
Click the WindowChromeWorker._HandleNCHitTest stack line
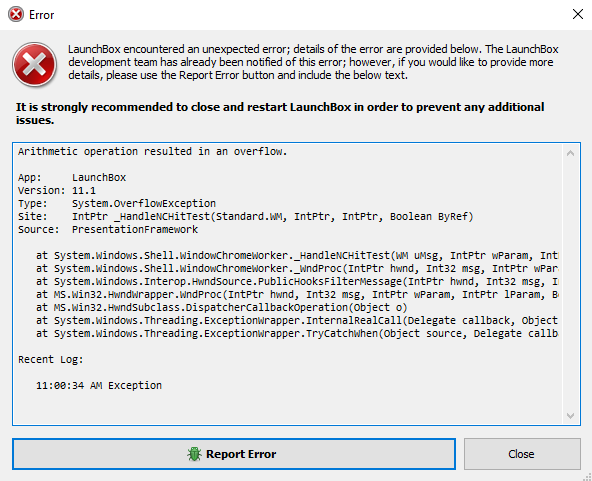pyautogui.click(x=298, y=256)
